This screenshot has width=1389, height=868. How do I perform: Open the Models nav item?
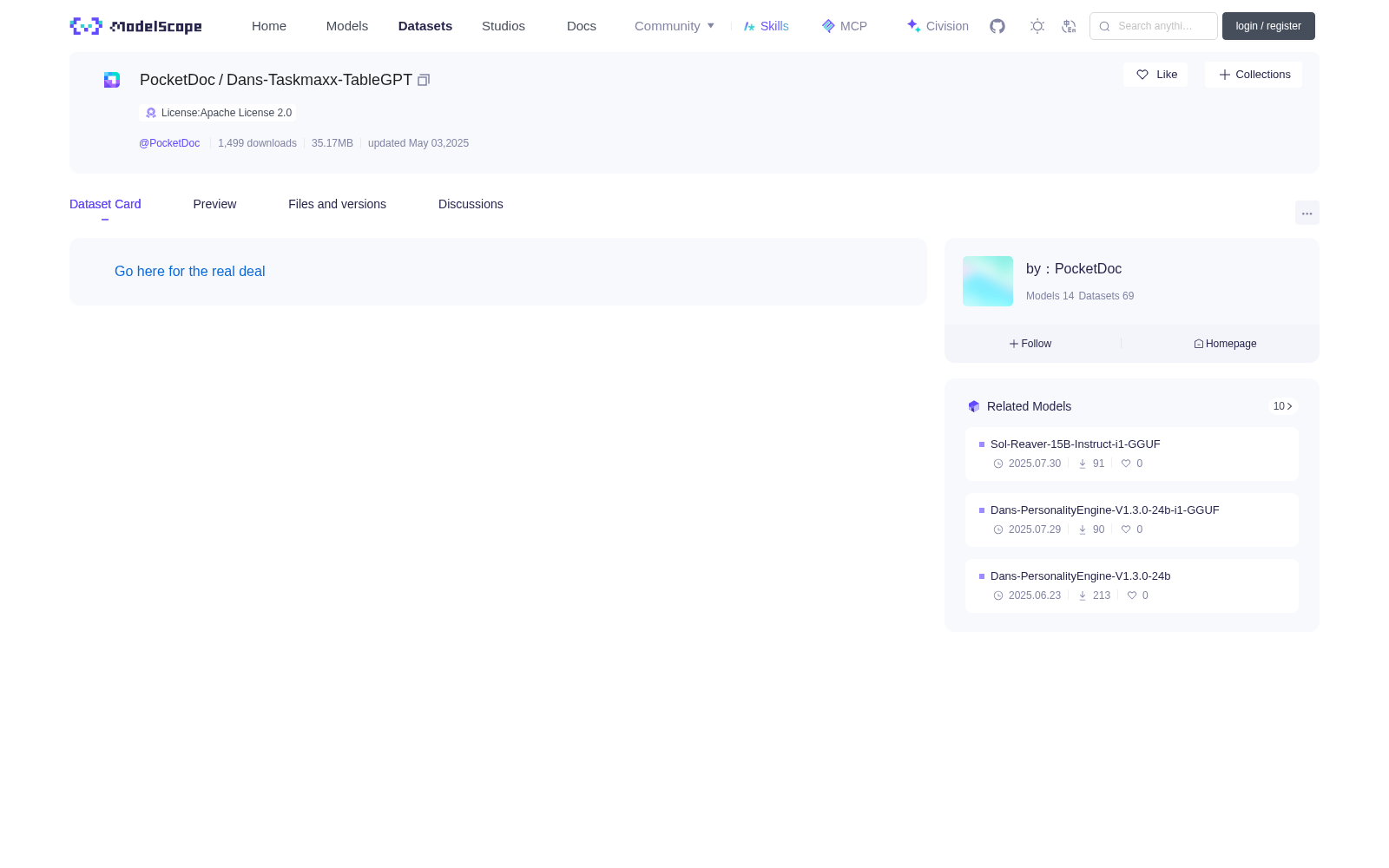347,26
